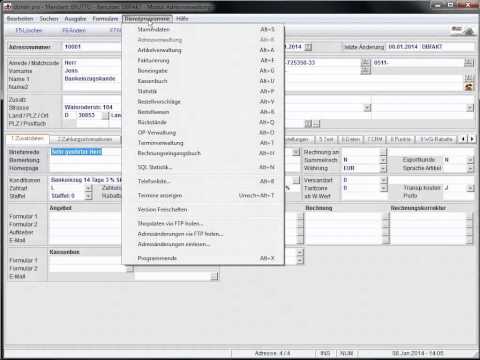The image size is (480, 360).
Task: Select Version Freischalten menu entry
Action: 204,210
